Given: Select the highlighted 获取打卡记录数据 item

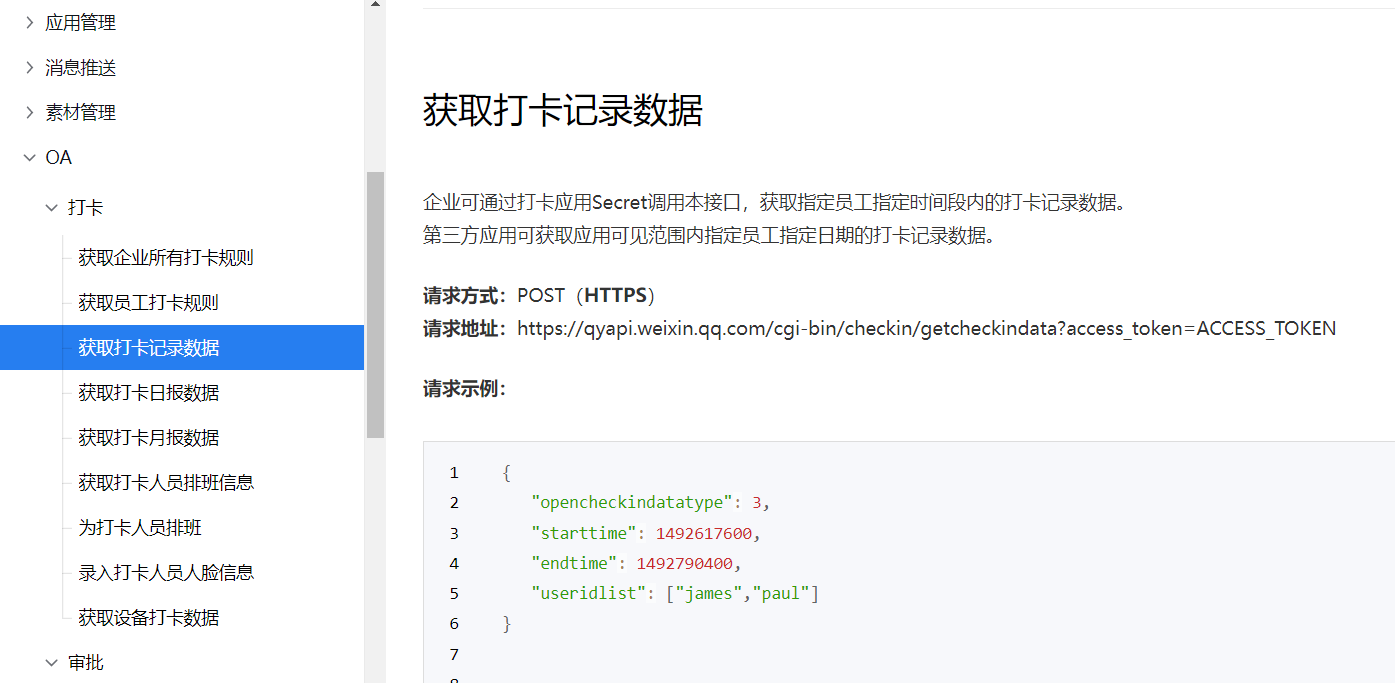Looking at the screenshot, I should 148,347.
